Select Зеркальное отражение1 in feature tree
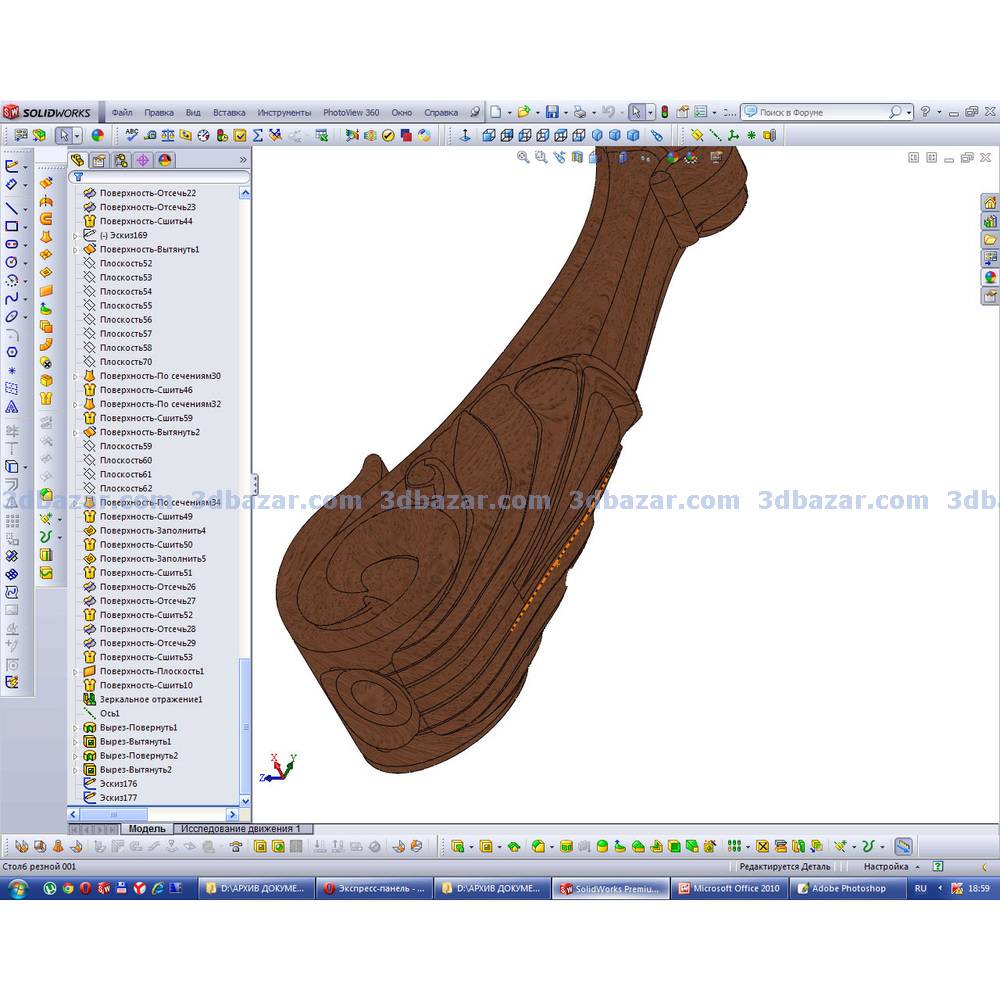This screenshot has height=1000, width=1000. [x=150, y=699]
